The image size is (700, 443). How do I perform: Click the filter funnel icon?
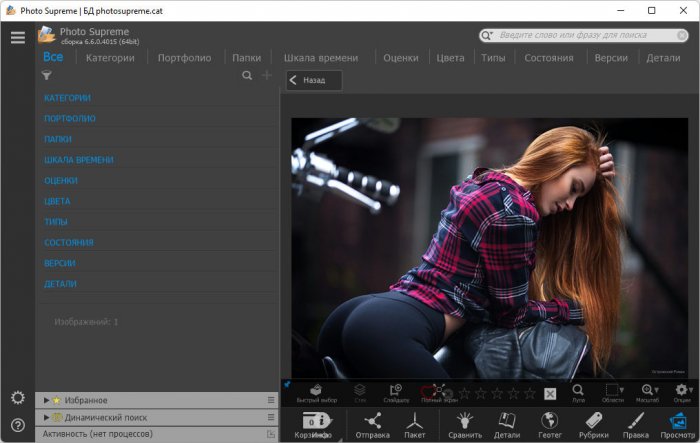click(46, 75)
